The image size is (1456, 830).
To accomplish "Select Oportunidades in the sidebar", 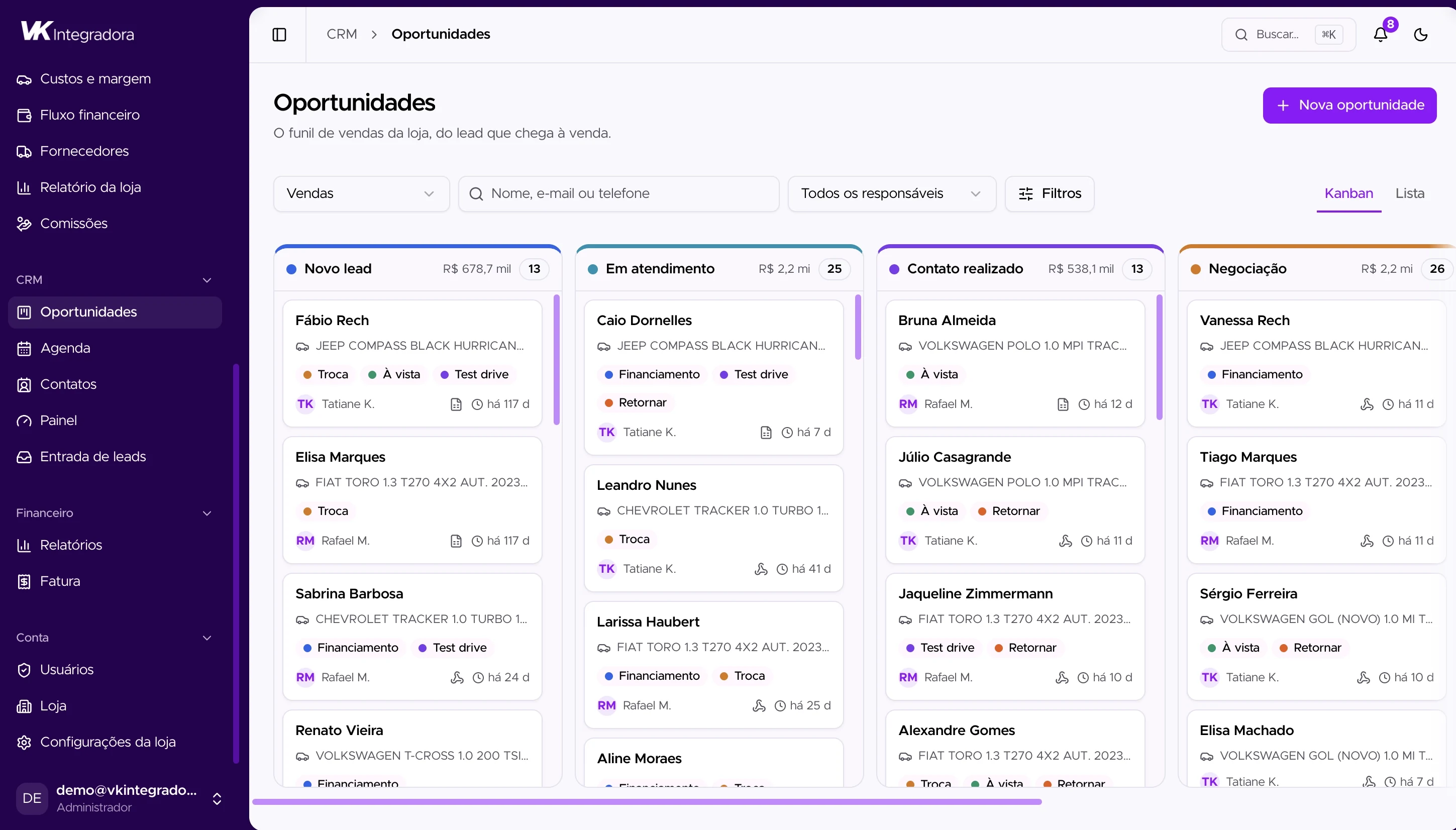I will [115, 312].
